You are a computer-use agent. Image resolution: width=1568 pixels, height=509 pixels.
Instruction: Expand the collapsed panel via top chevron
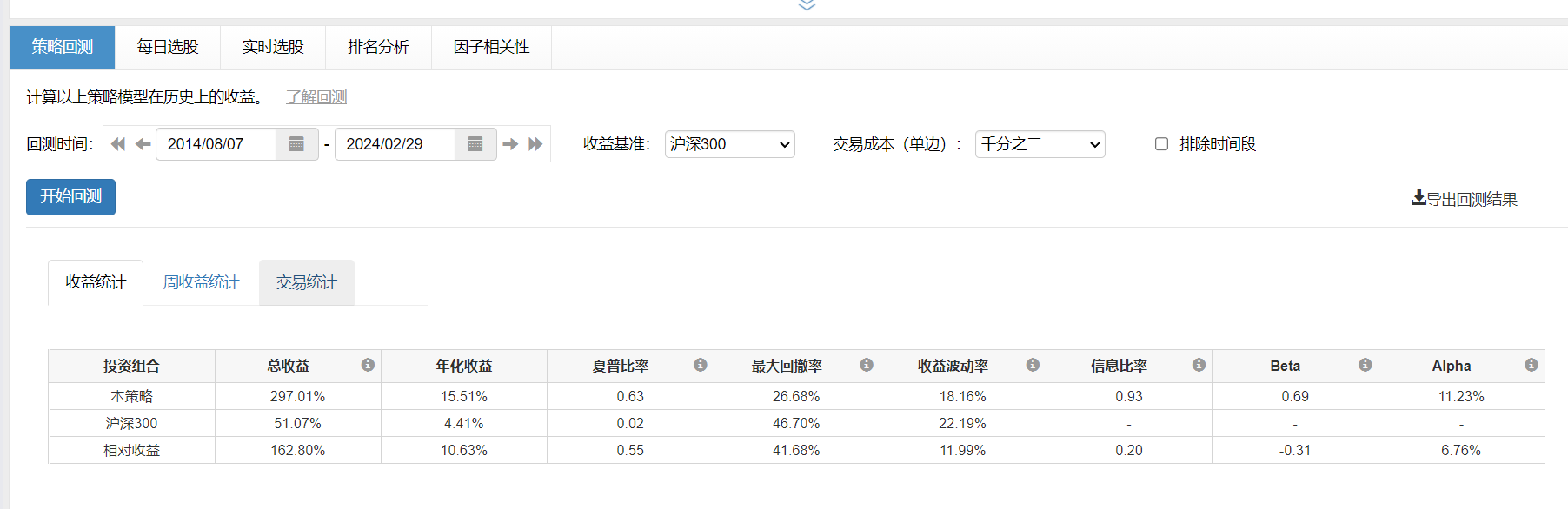[807, 5]
